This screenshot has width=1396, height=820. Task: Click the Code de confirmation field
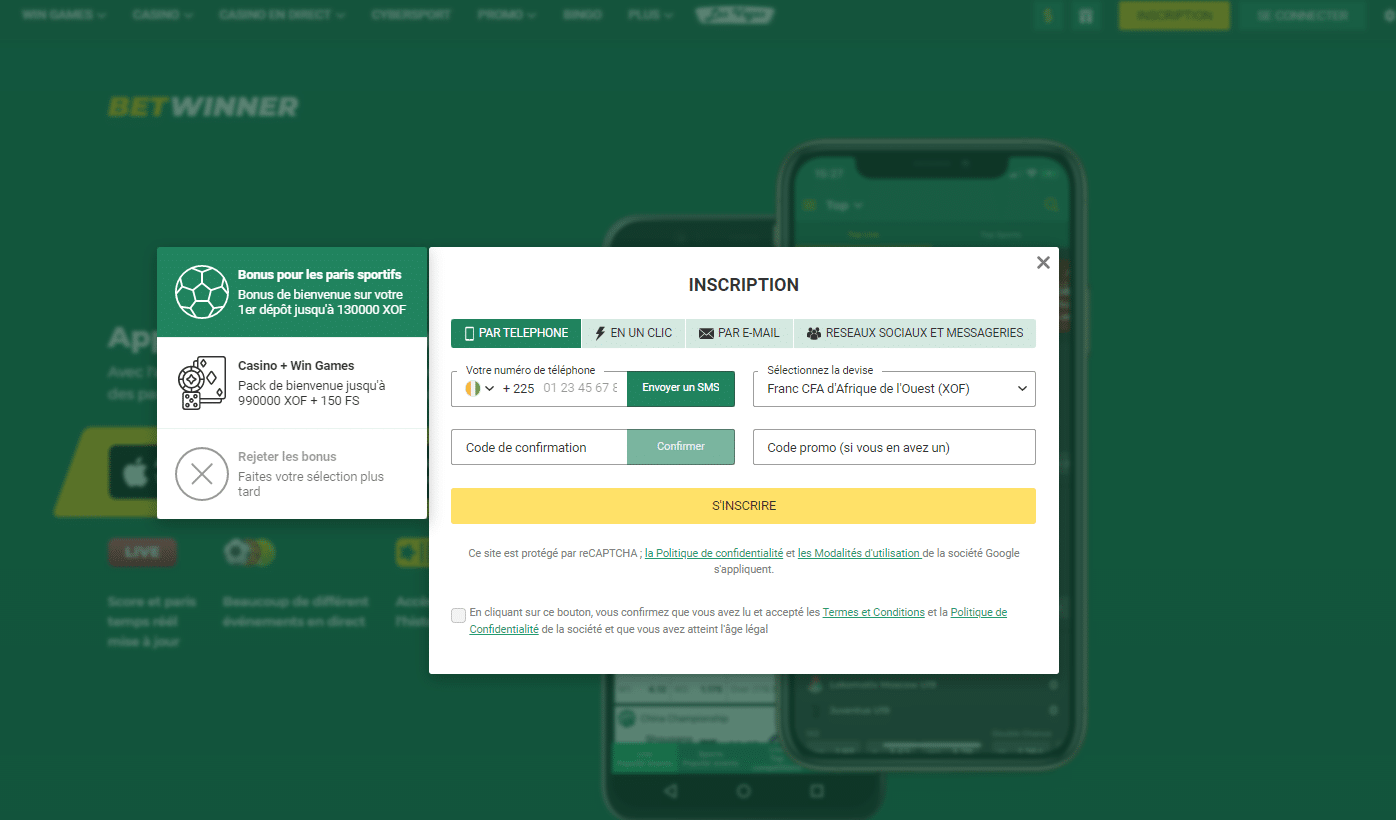pyautogui.click(x=539, y=447)
